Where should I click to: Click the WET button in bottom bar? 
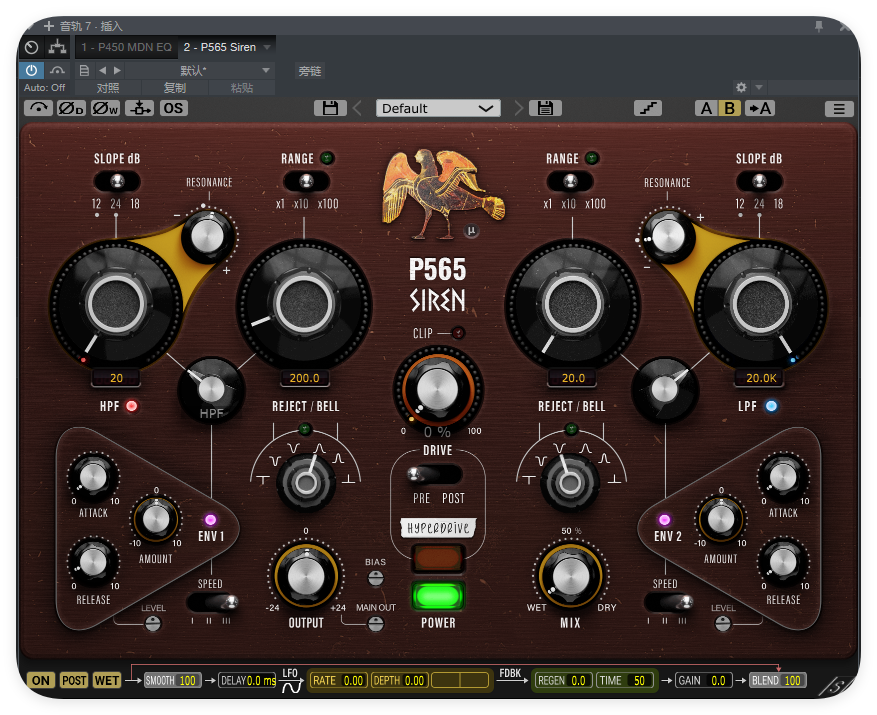(107, 680)
